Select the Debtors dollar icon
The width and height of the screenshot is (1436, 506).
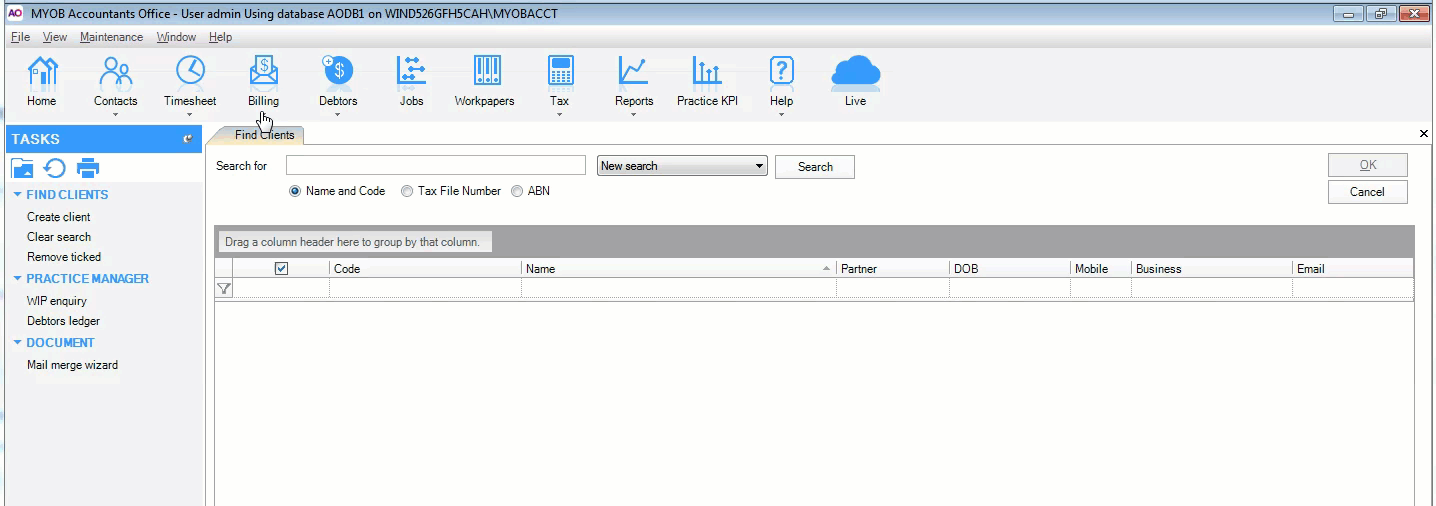coord(338,72)
